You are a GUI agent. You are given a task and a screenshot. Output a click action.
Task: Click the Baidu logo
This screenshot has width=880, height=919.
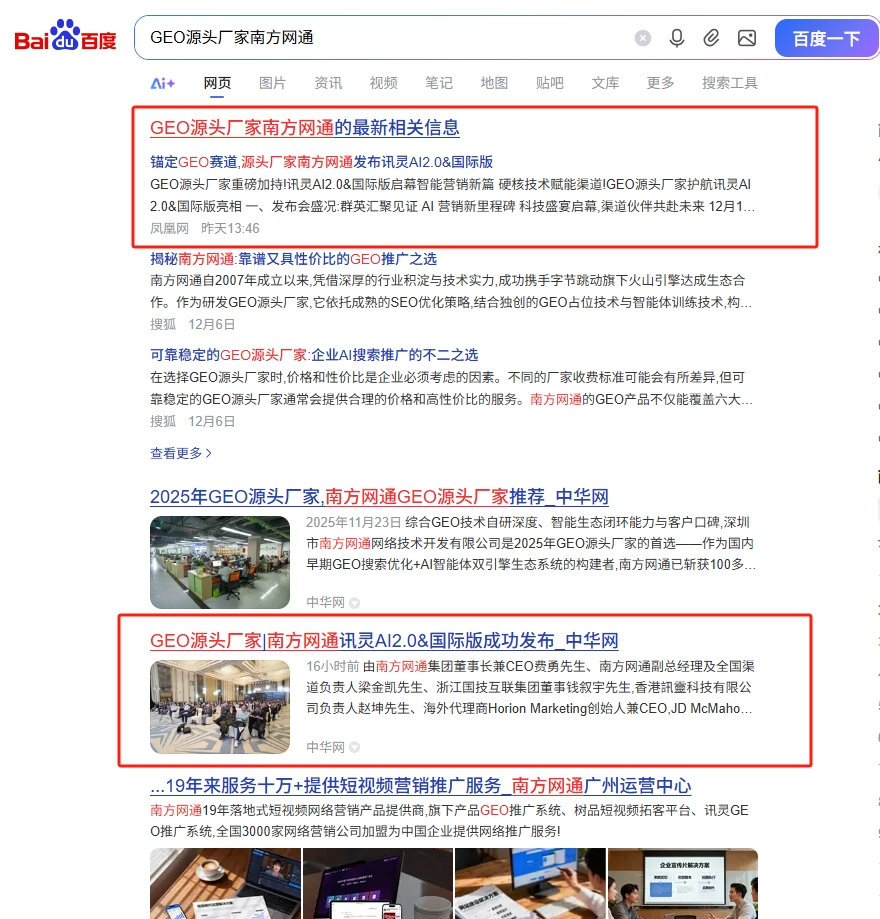(x=65, y=38)
